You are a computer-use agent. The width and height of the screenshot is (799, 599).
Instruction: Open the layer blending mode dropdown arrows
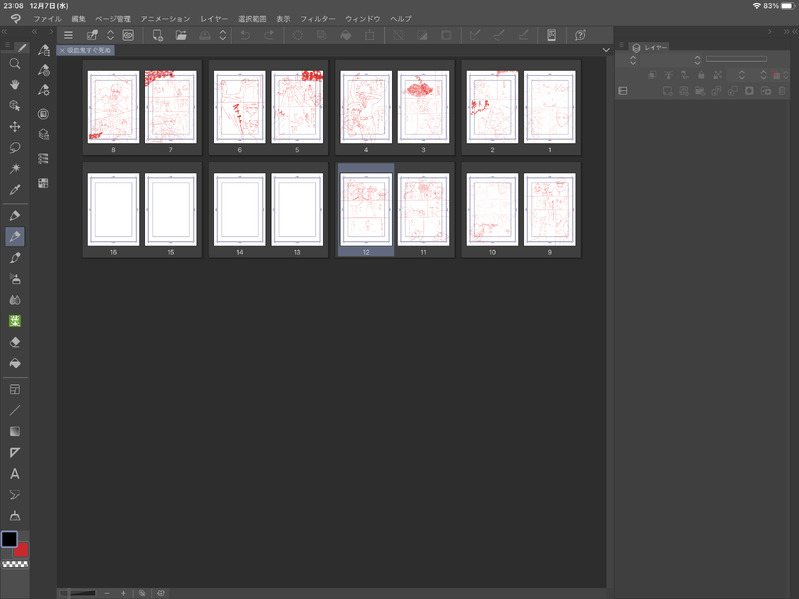point(633,60)
